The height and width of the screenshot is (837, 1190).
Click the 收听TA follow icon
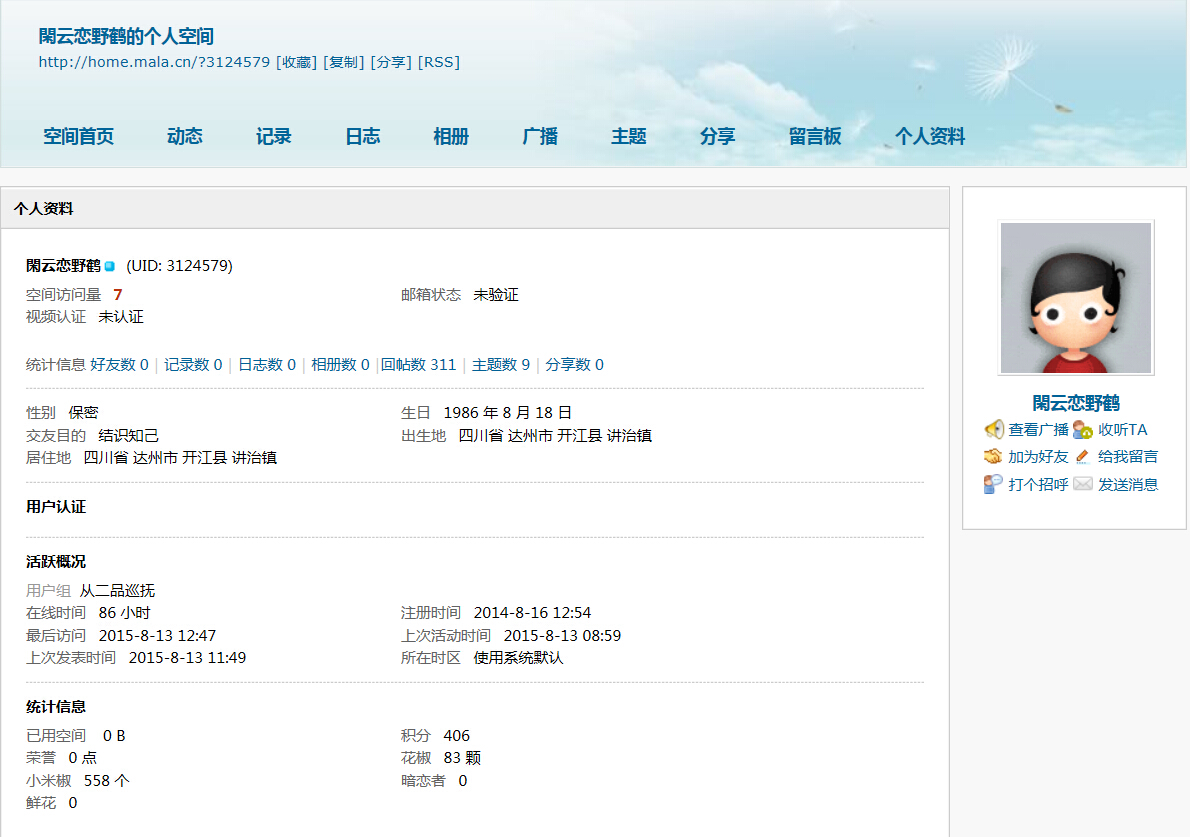tap(1083, 430)
